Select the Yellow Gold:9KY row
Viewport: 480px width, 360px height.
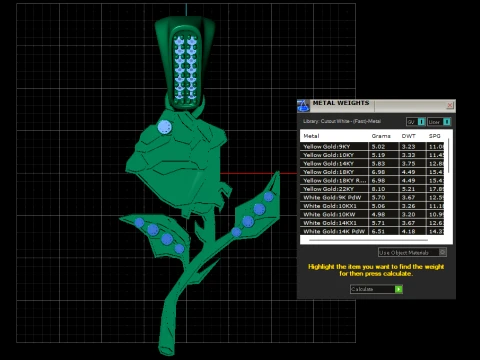[372, 146]
